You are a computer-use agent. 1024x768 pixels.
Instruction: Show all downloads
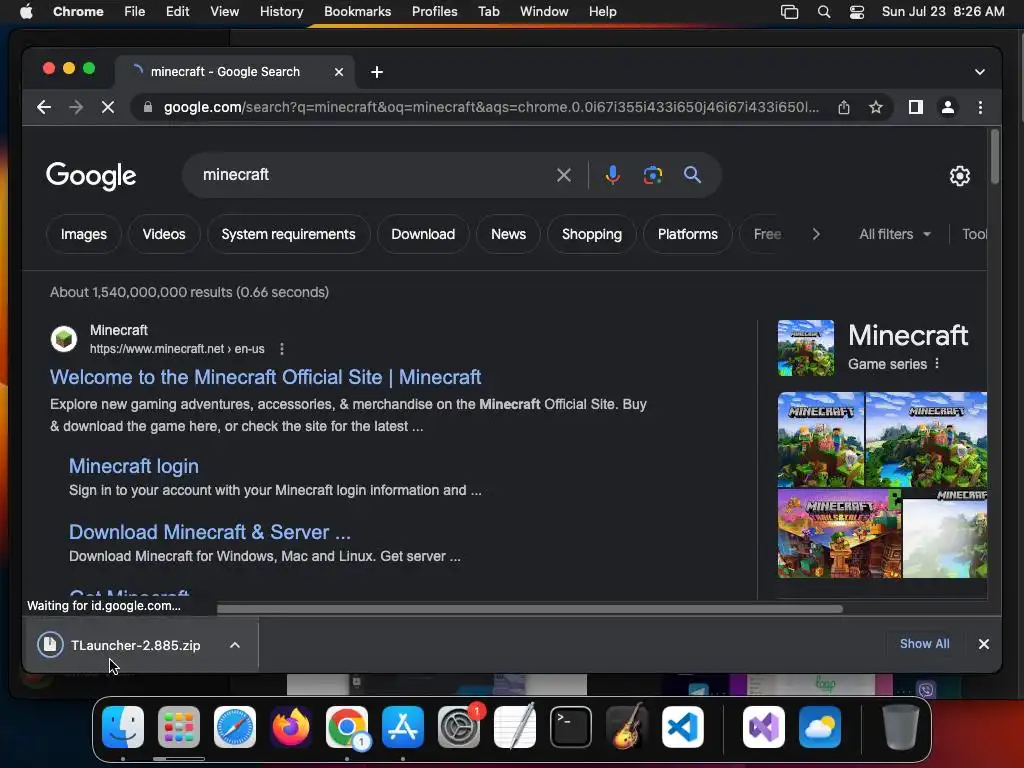point(924,644)
